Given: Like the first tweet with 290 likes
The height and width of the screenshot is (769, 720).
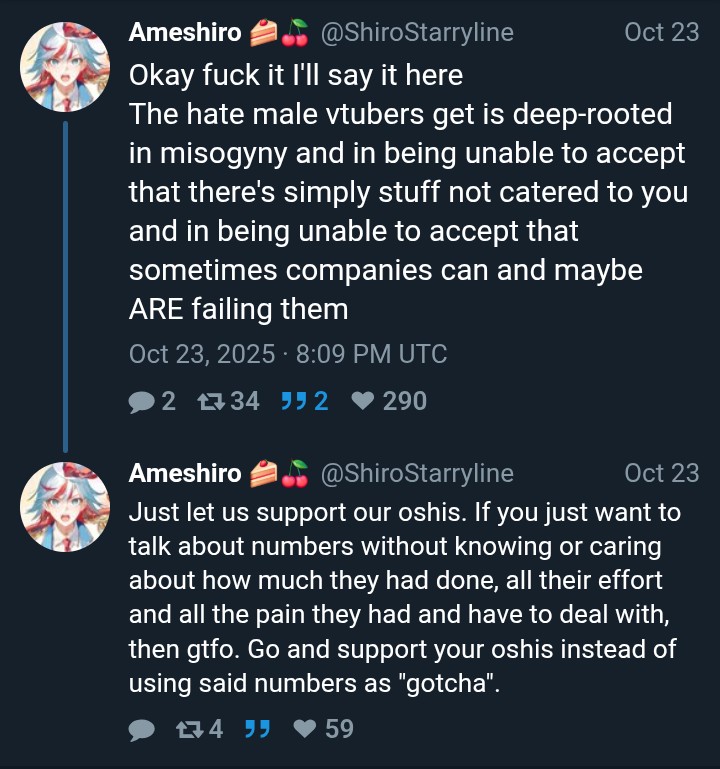Looking at the screenshot, I should (x=364, y=401).
